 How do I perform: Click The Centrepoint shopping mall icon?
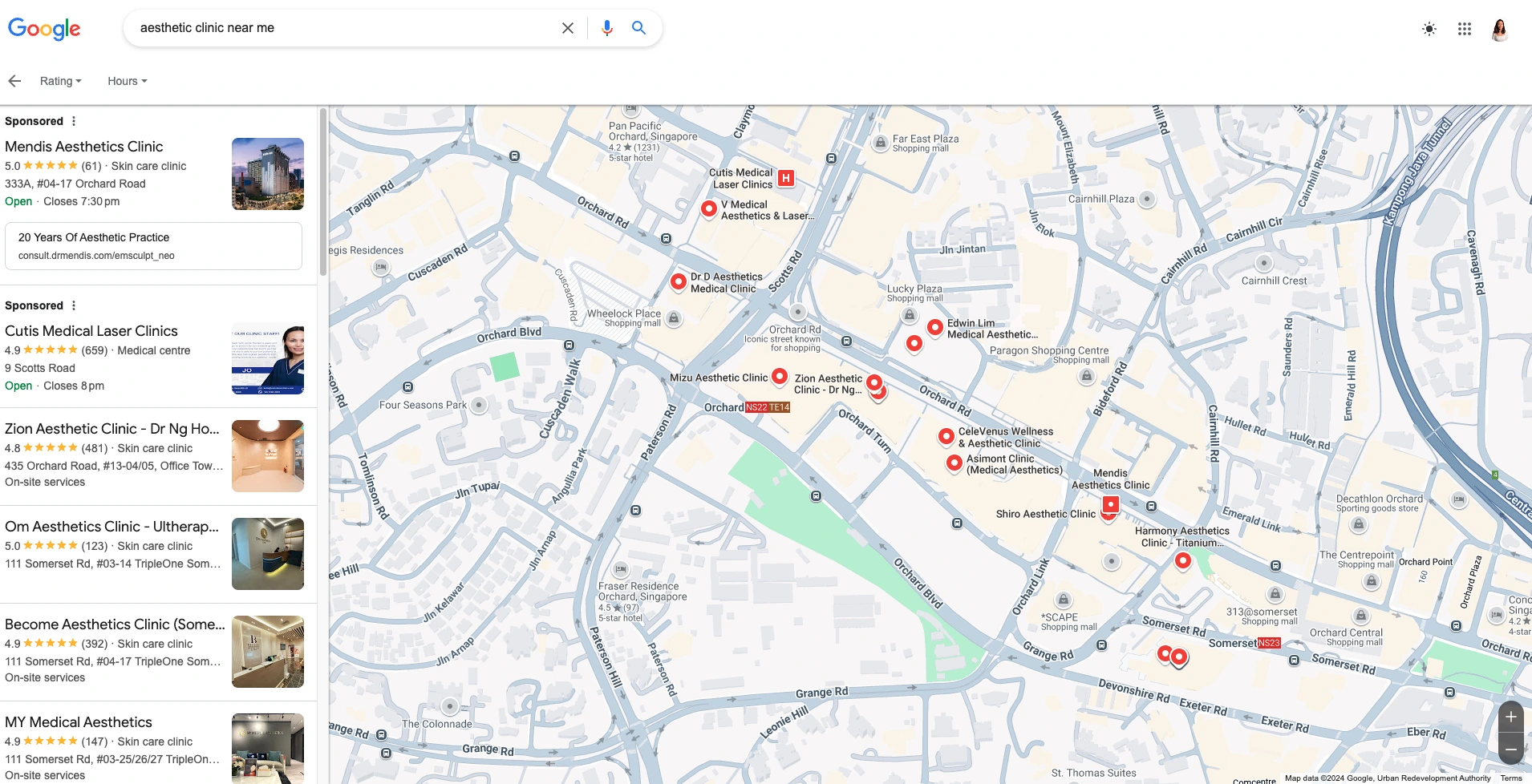click(1372, 580)
